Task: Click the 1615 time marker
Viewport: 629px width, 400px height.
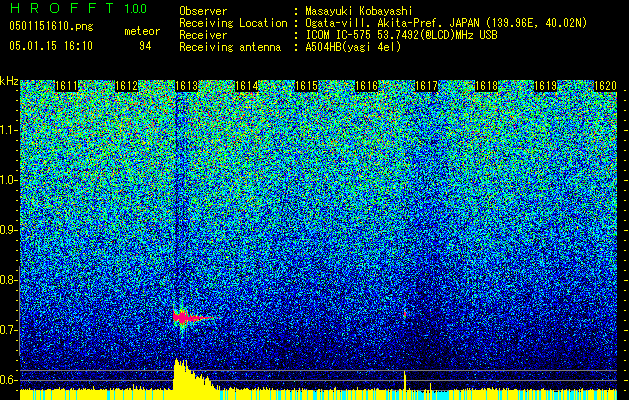Action: pos(306,86)
